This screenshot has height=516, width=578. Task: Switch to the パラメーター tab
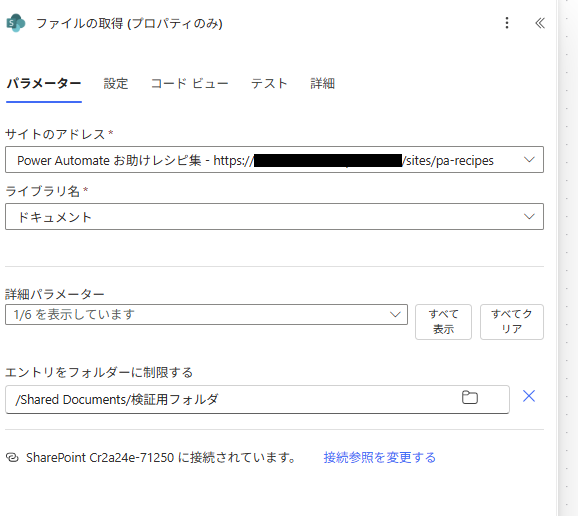click(44, 84)
